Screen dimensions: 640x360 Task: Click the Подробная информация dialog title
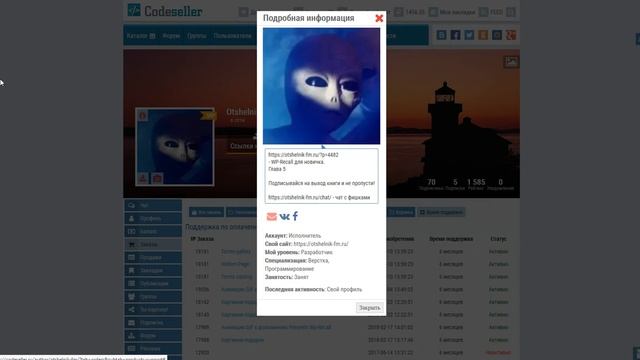[309, 18]
